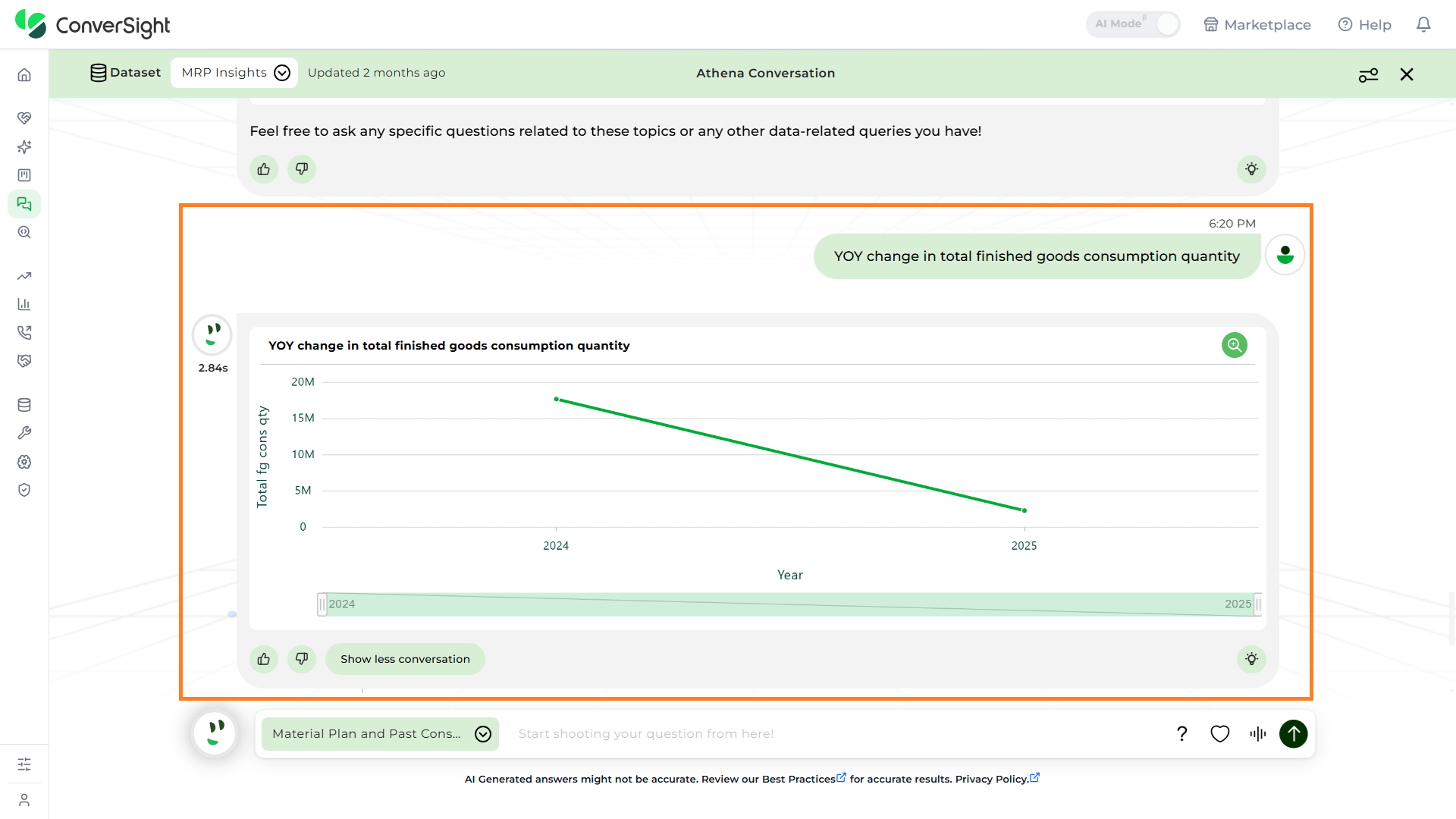
Task: Open the data explore magnifier sidebar icon
Action: (24, 233)
